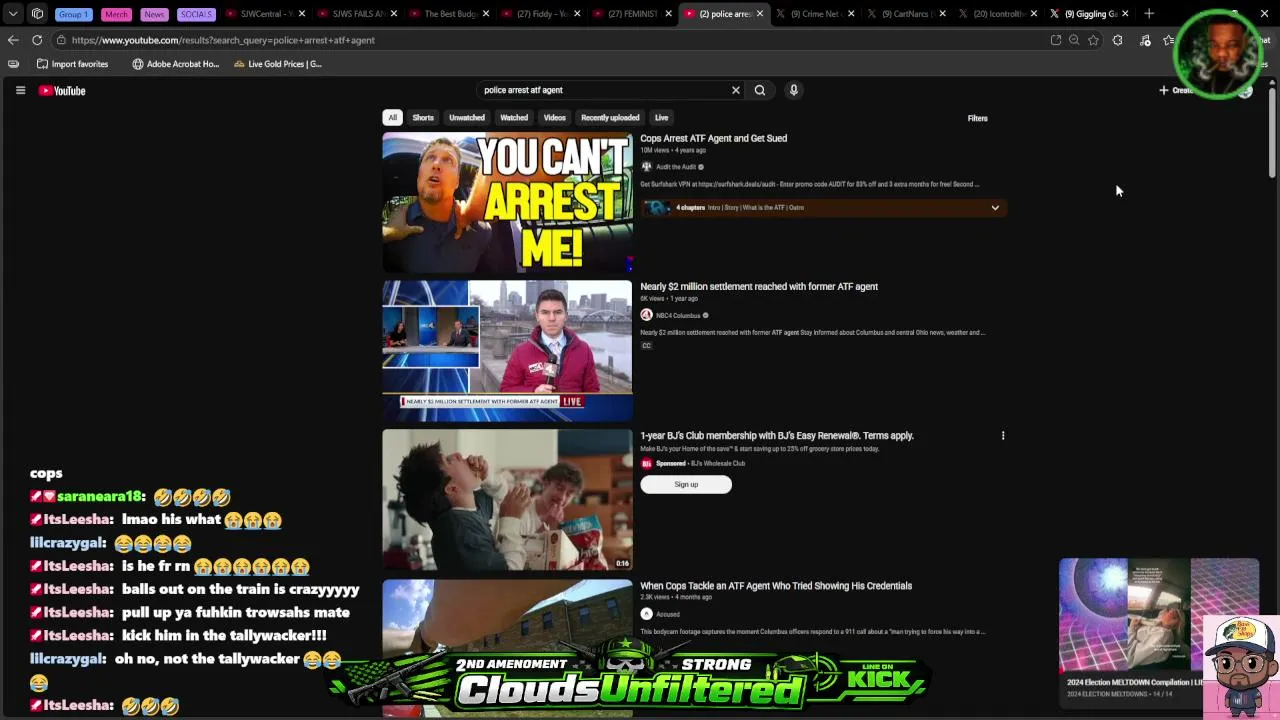Select the Watched filter chip
This screenshot has width=1280, height=720.
click(x=514, y=118)
